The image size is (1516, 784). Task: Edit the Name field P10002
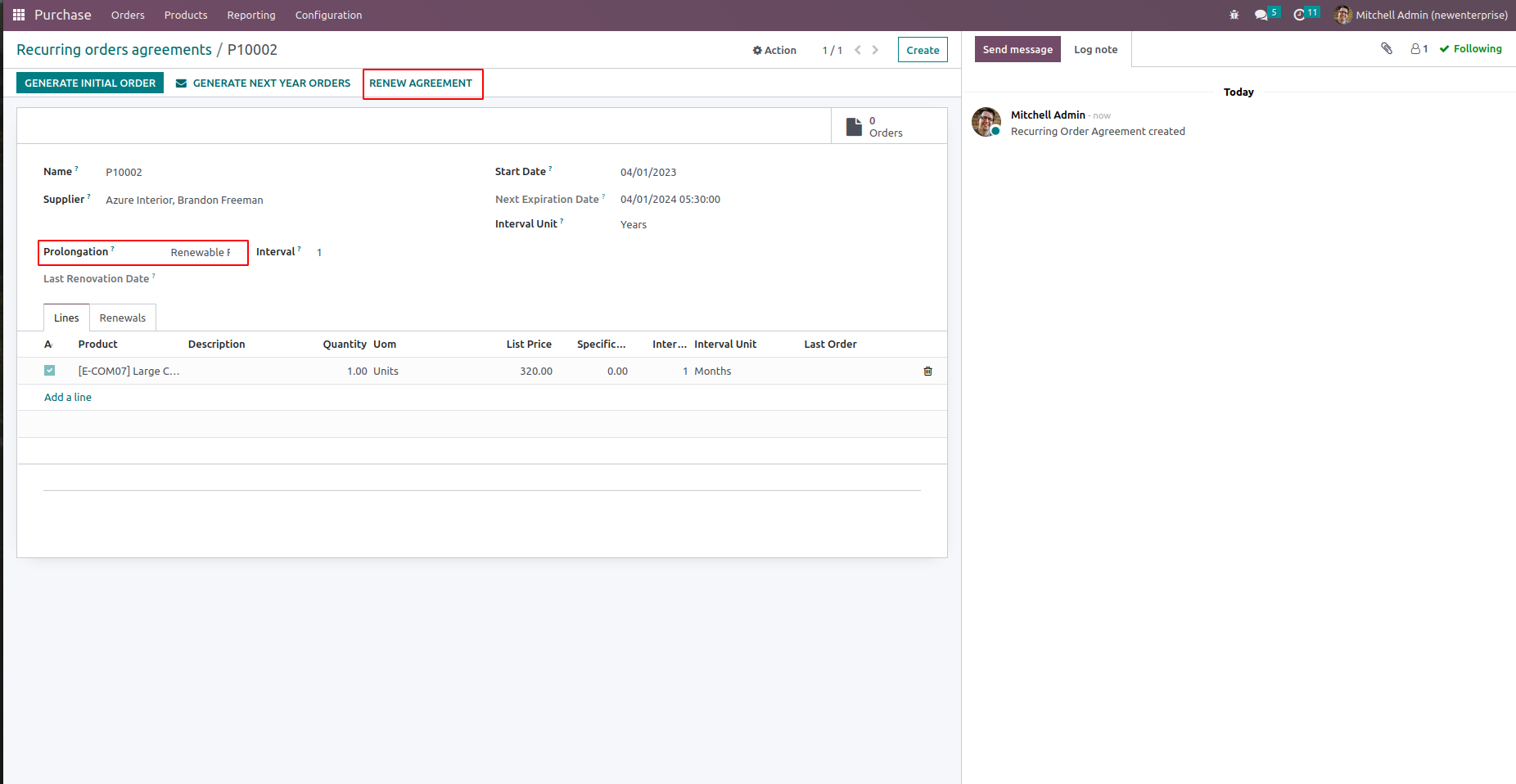pyautogui.click(x=124, y=173)
